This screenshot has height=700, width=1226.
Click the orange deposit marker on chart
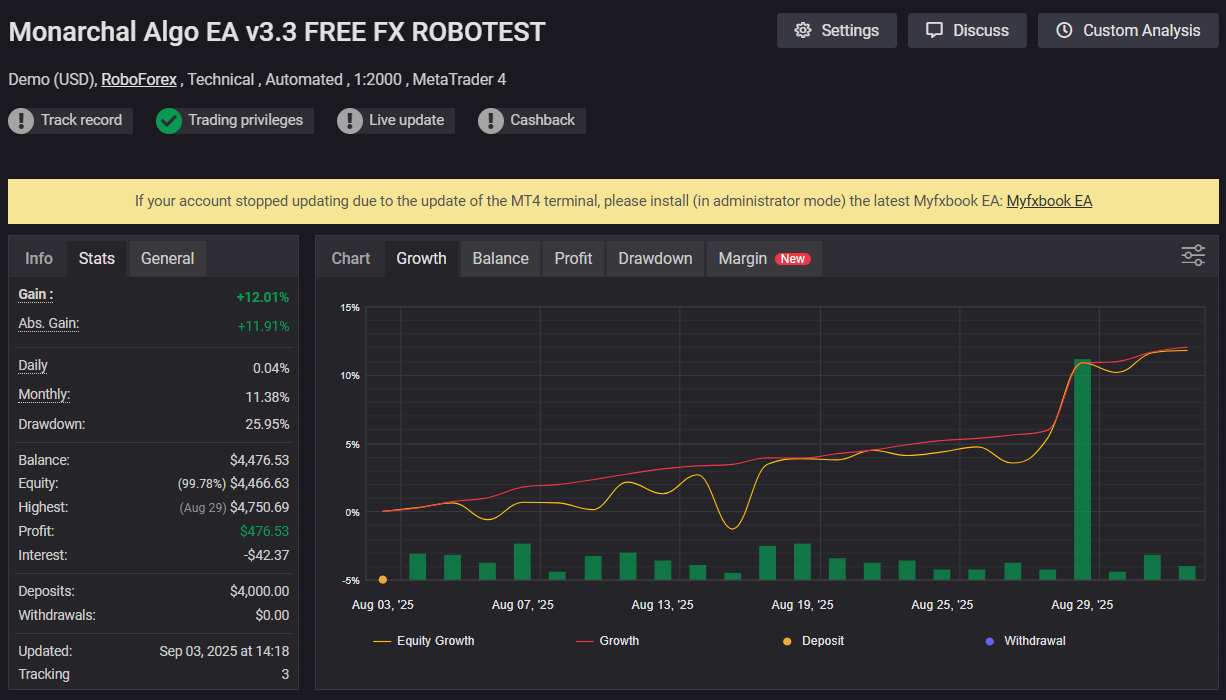(383, 579)
